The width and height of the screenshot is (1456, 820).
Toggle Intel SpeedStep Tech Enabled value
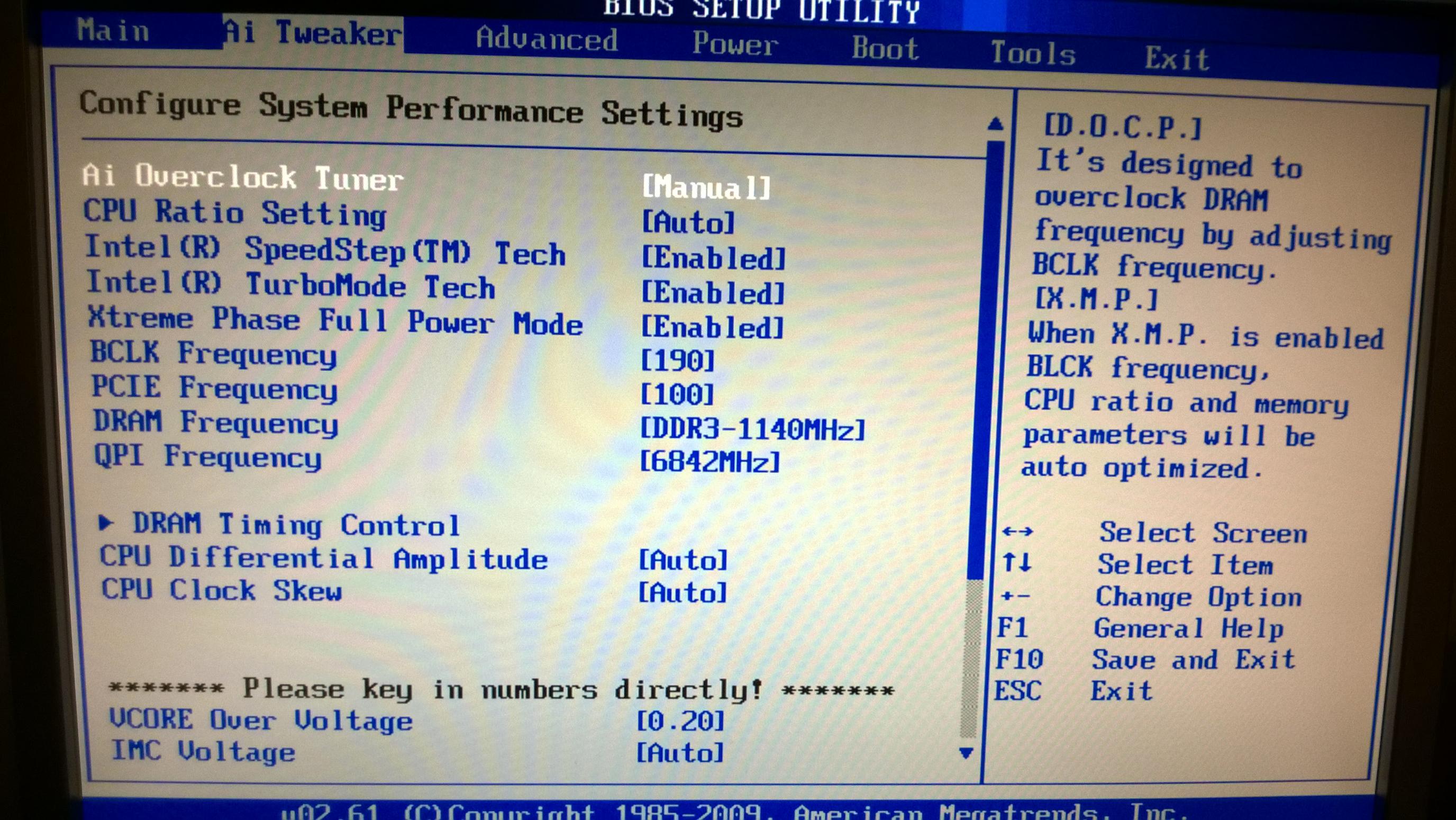(x=713, y=258)
